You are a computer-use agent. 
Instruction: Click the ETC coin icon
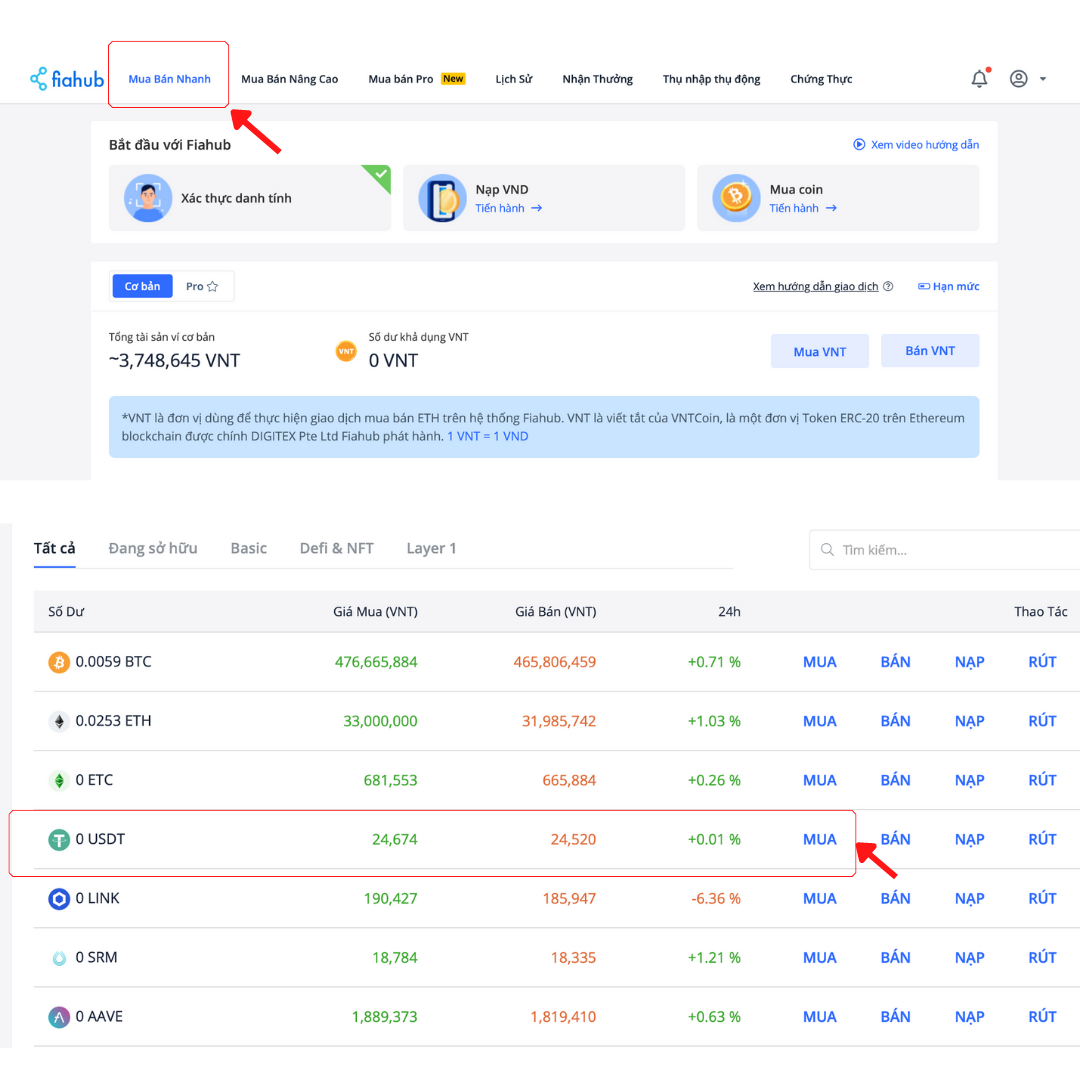(x=59, y=780)
